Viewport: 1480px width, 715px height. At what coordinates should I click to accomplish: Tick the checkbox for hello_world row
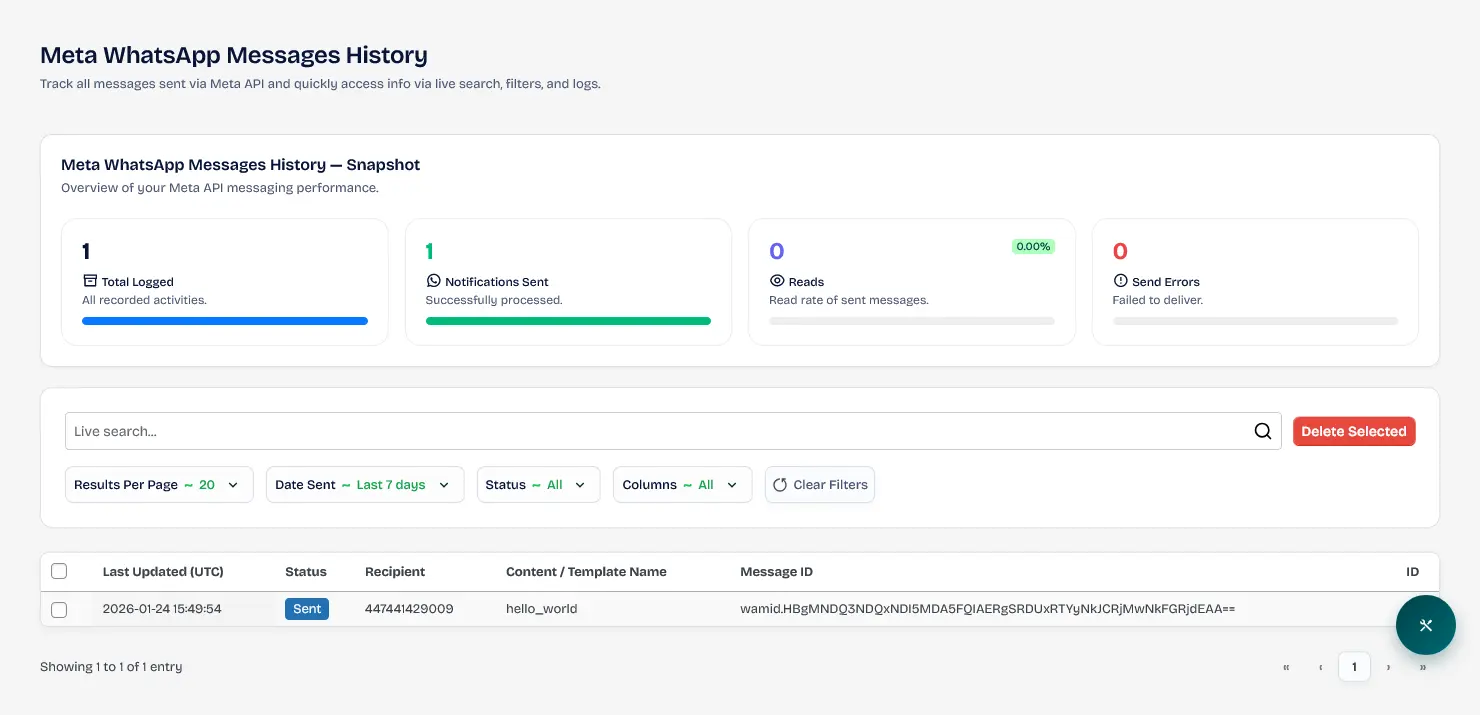(x=59, y=609)
